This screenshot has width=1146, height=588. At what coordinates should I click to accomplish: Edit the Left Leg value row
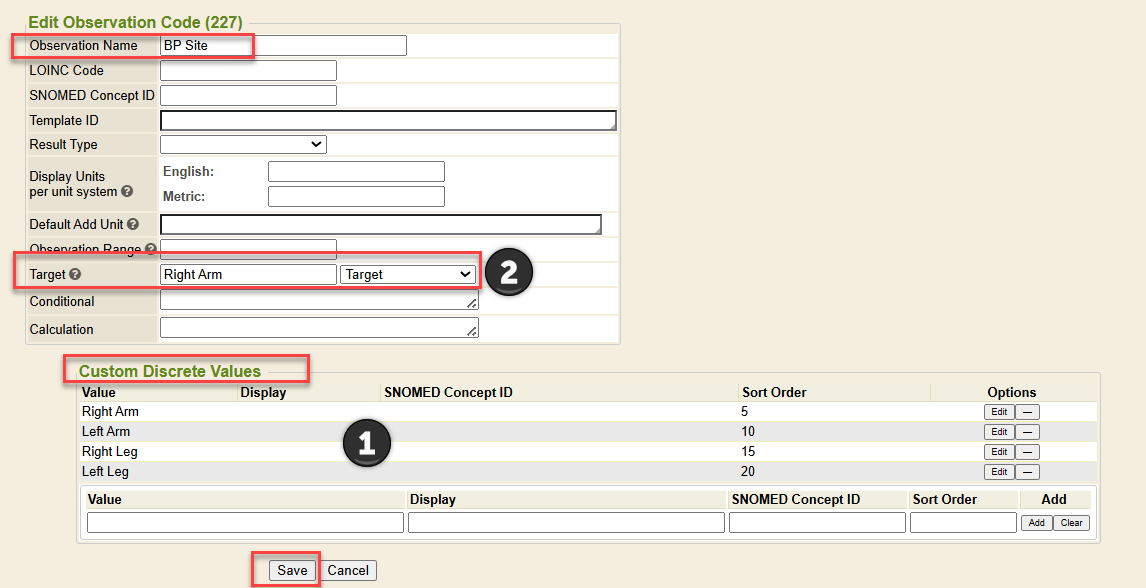(998, 472)
